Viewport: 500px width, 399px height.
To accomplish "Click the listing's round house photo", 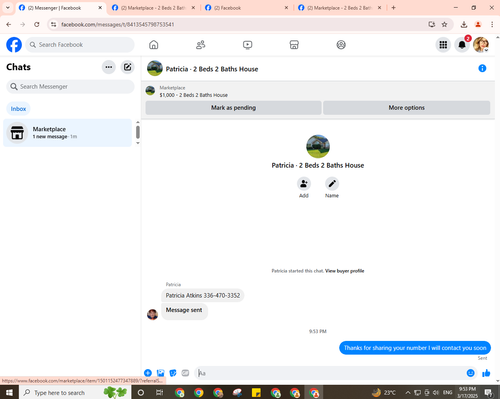I will 318,146.
